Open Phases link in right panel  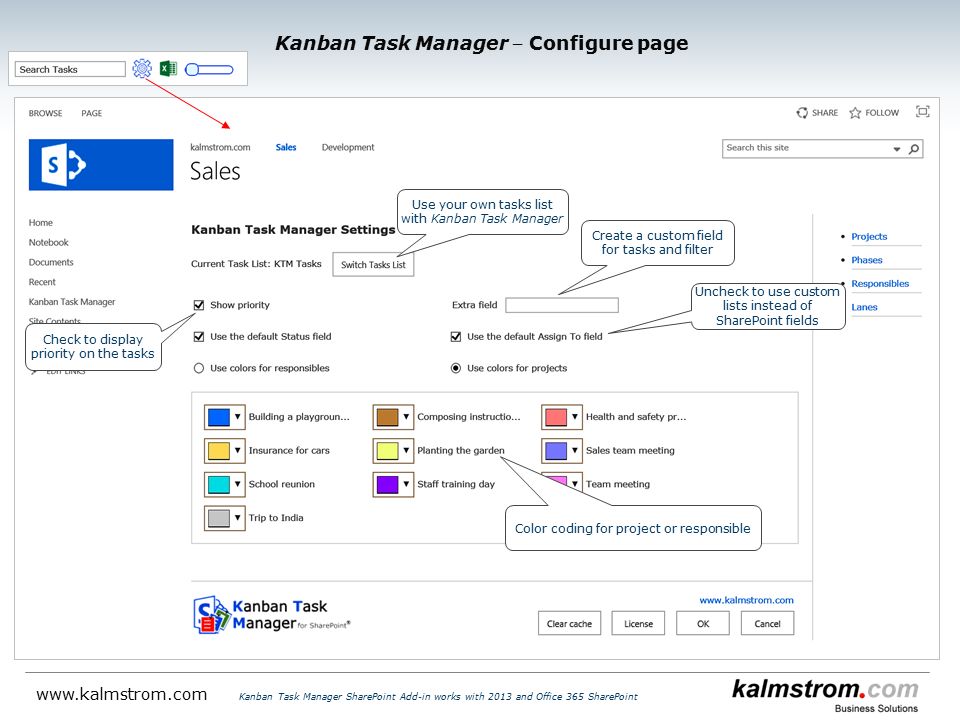(866, 260)
